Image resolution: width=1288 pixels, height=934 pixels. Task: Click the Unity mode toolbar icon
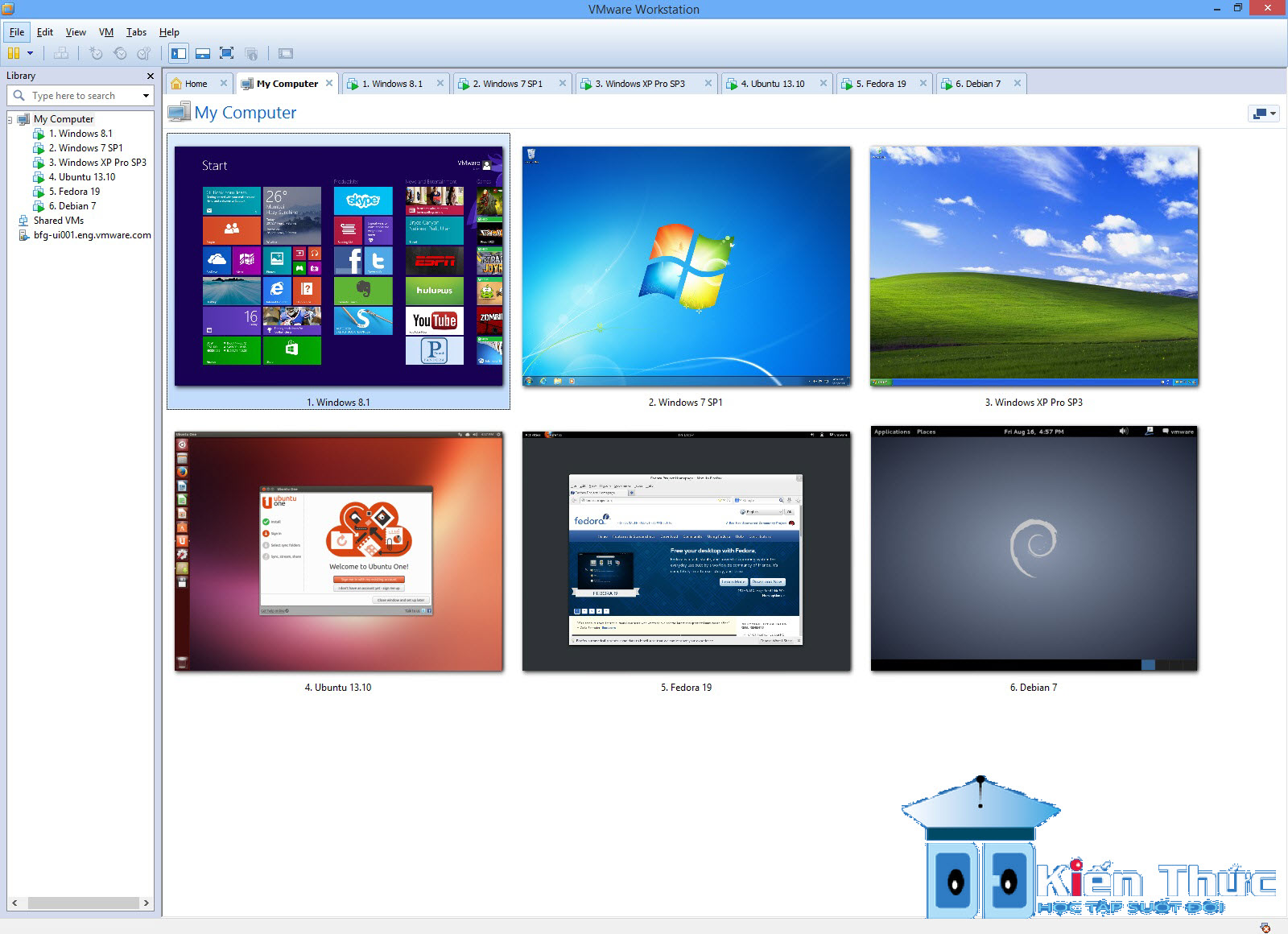pyautogui.click(x=251, y=54)
